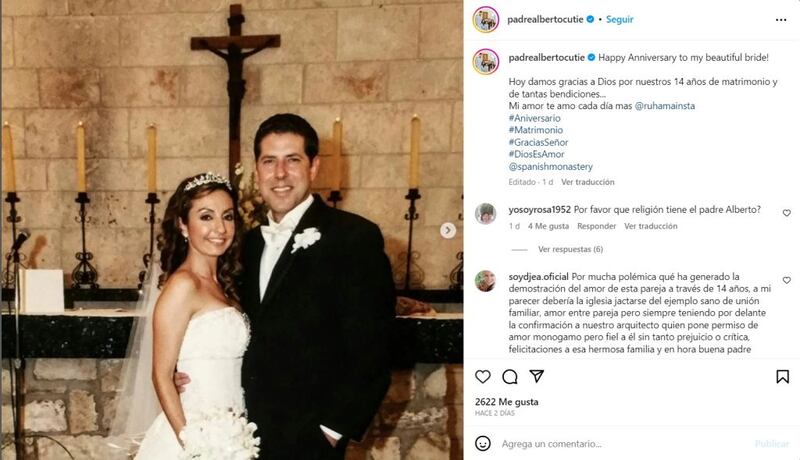Open padrealbertocutie profile avatar in header
Image resolution: width=800 pixels, height=460 pixels.
coord(486,19)
